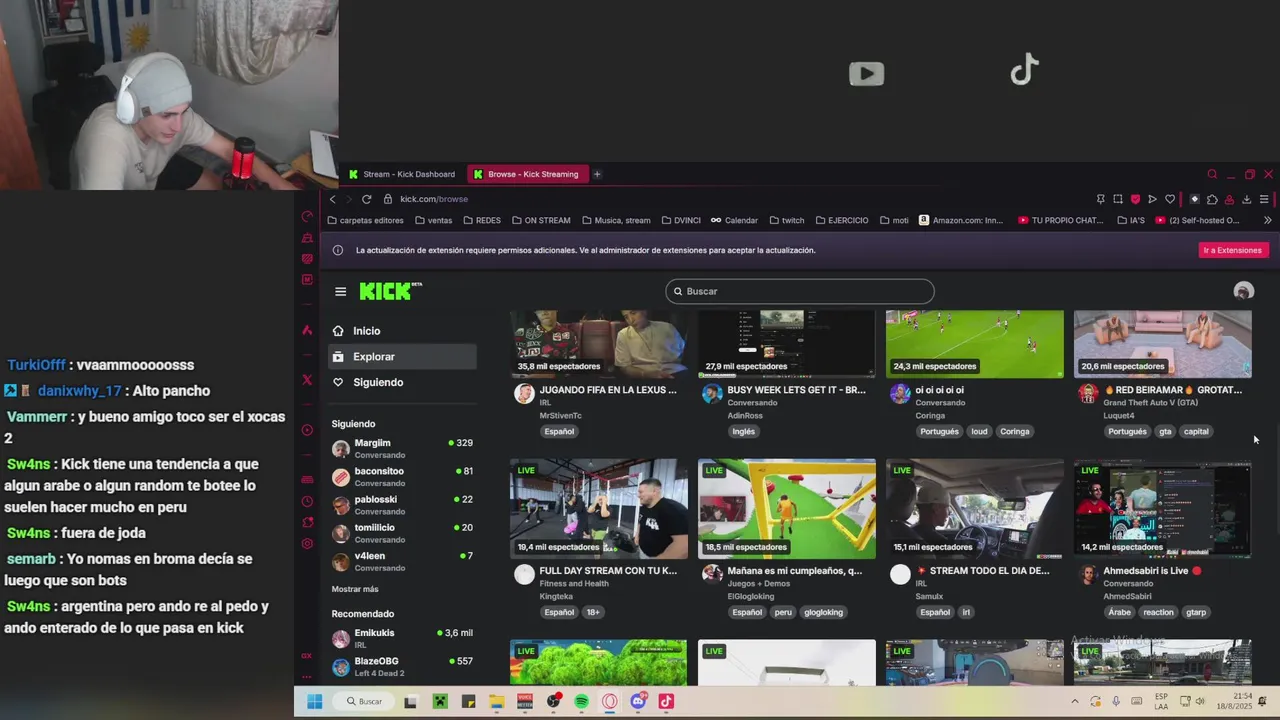Open Ahmedsabiri is Live thumbnail
Image resolution: width=1280 pixels, height=720 pixels.
[1162, 509]
